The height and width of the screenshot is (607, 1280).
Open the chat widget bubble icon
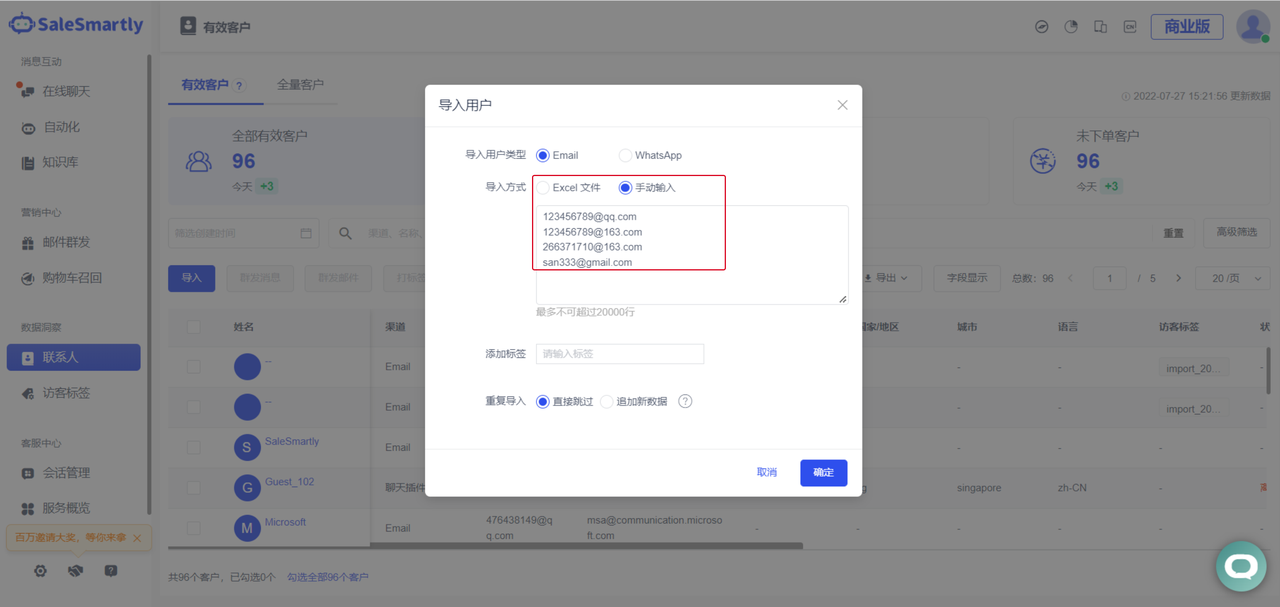point(1241,567)
